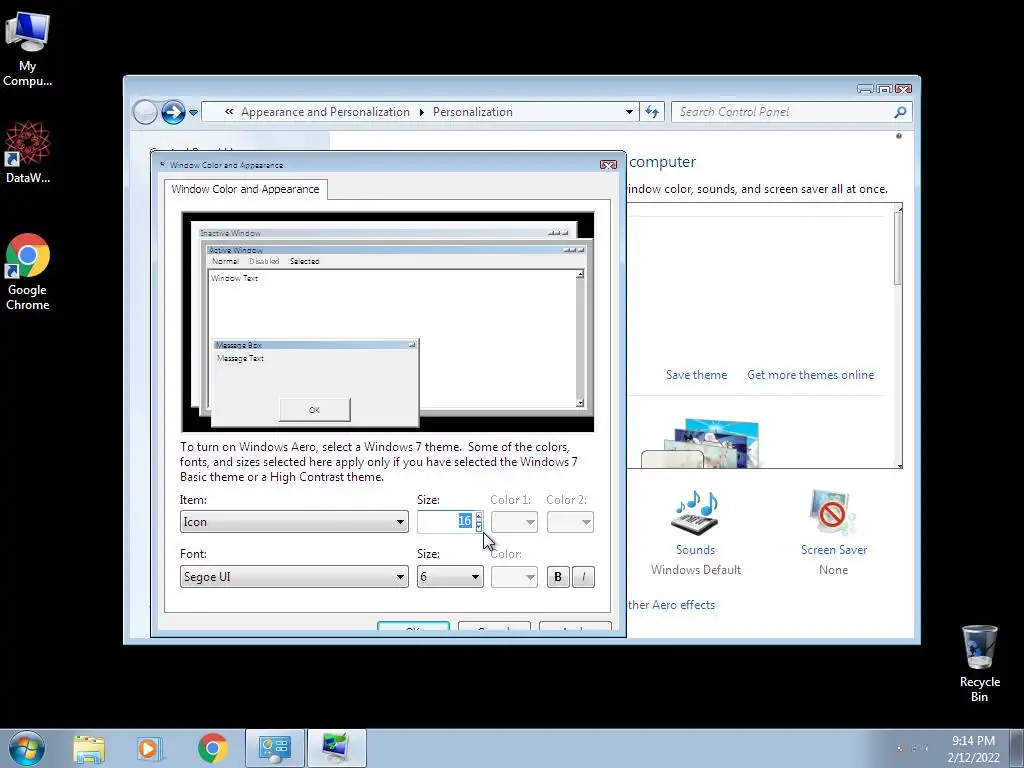Screen dimensions: 1024x768
Task: Toggle bold font button
Action: pyautogui.click(x=558, y=577)
